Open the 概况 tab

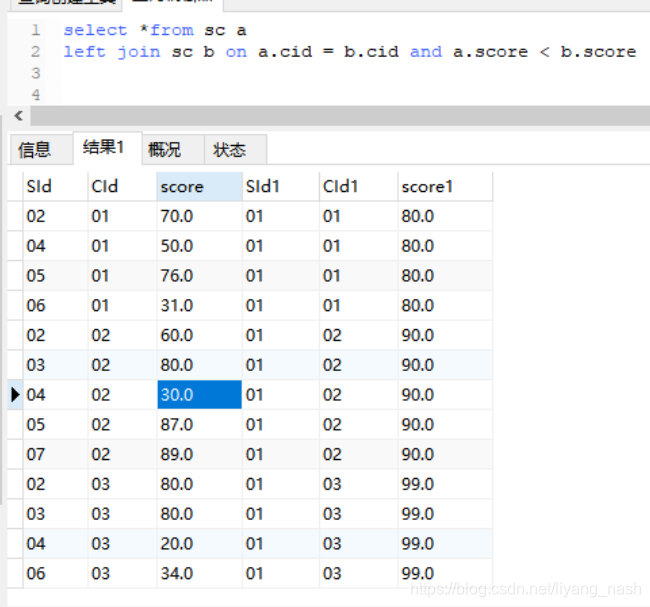click(x=173, y=150)
